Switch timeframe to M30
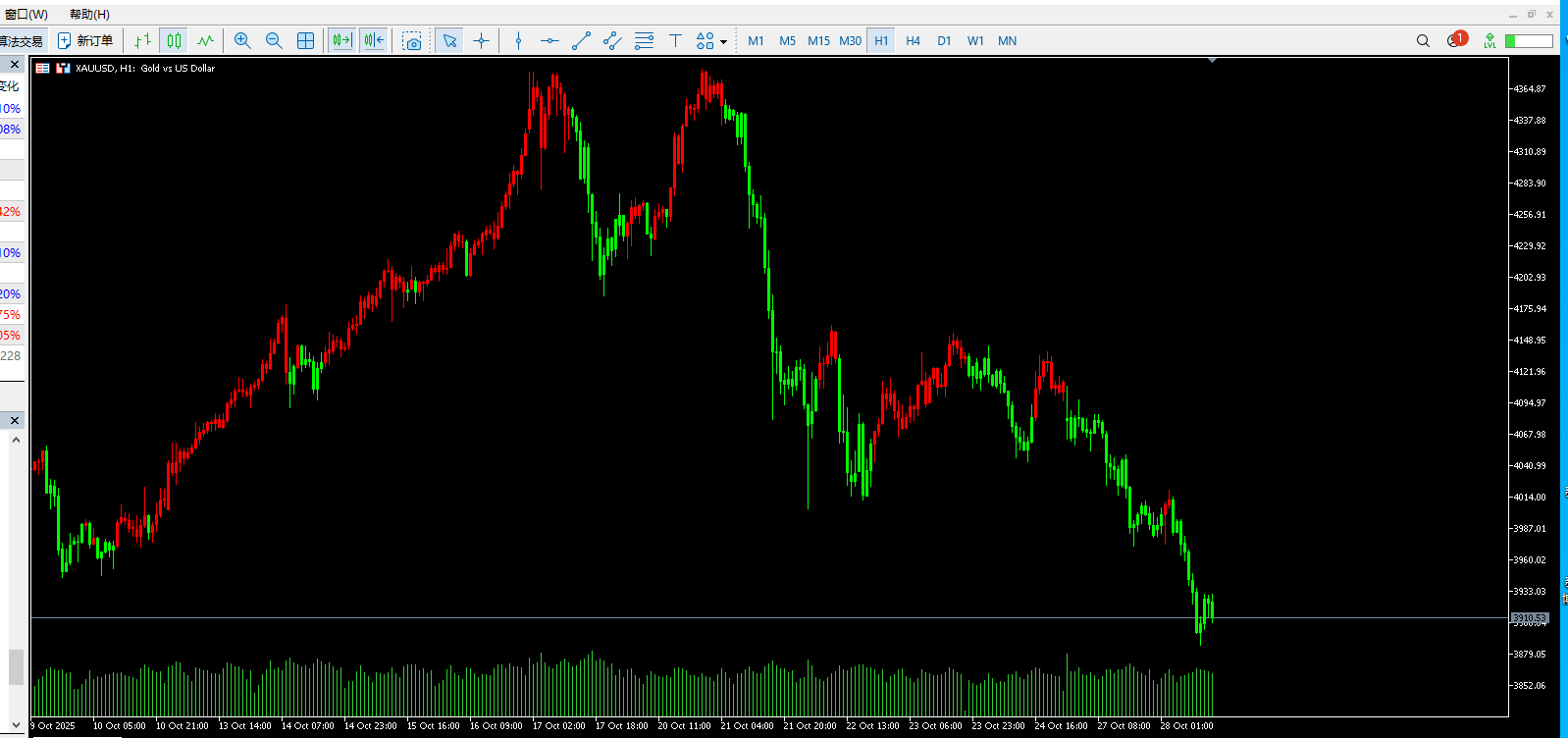The height and width of the screenshot is (738, 1568). (x=850, y=40)
